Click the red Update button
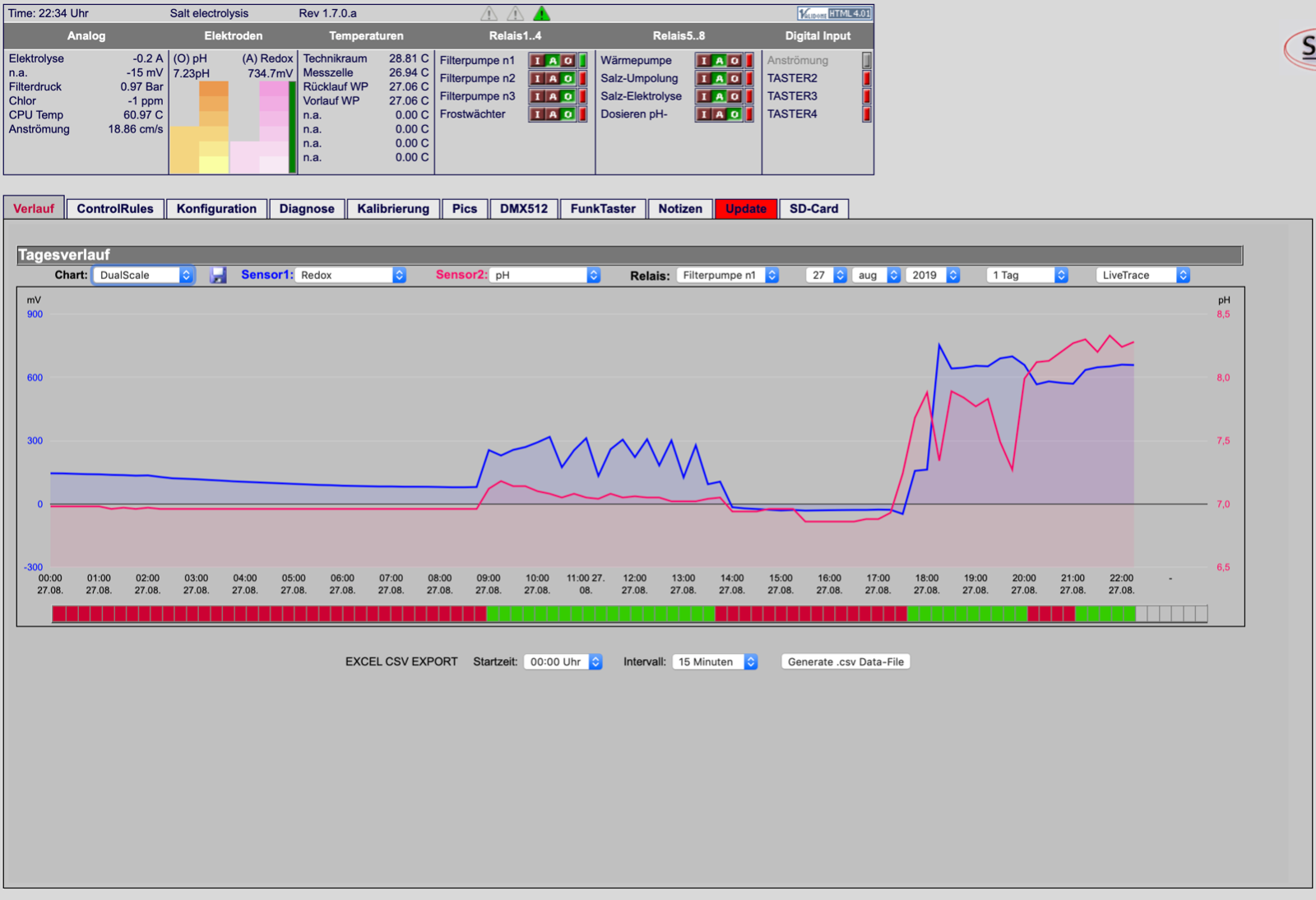The width and height of the screenshot is (1316, 900). click(x=746, y=209)
